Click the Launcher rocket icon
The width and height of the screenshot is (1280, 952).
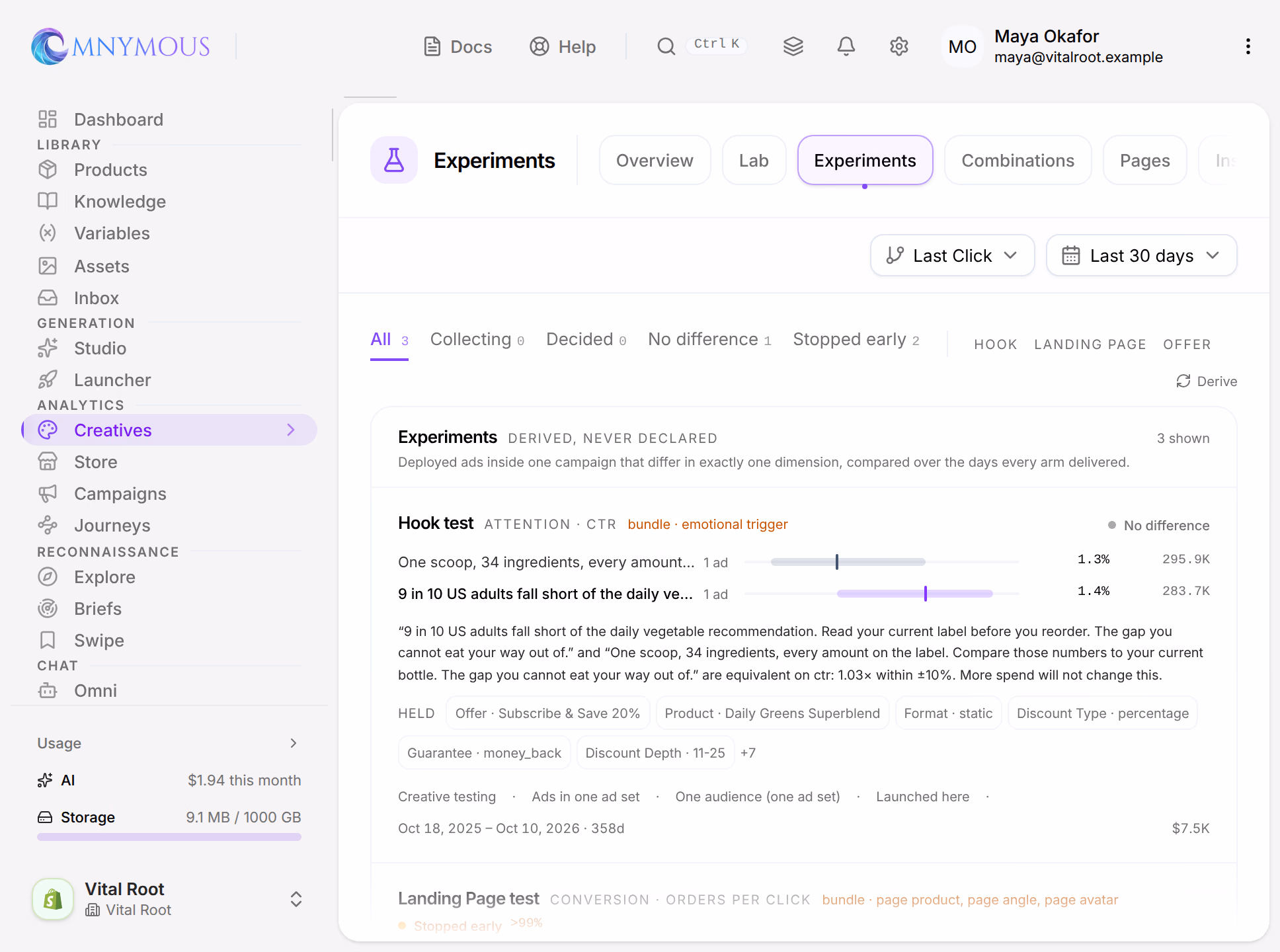point(48,379)
